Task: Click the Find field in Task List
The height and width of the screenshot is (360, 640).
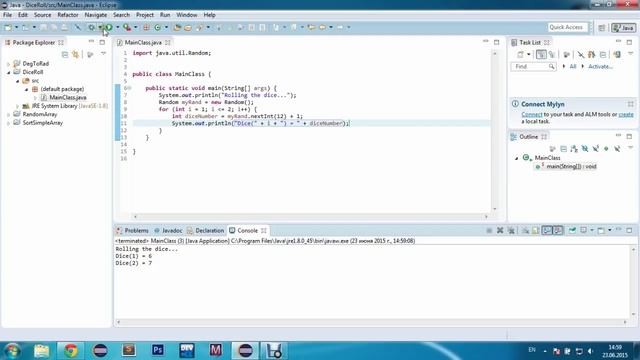Action: click(x=533, y=66)
